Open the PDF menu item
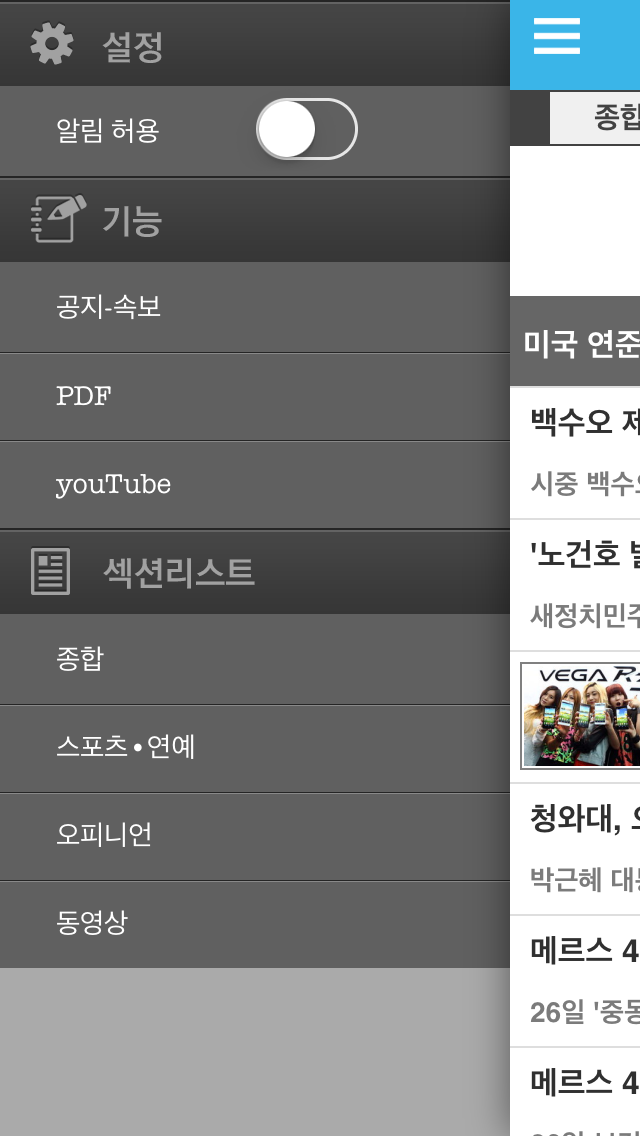Screen dimensions: 640x1136 [255, 397]
